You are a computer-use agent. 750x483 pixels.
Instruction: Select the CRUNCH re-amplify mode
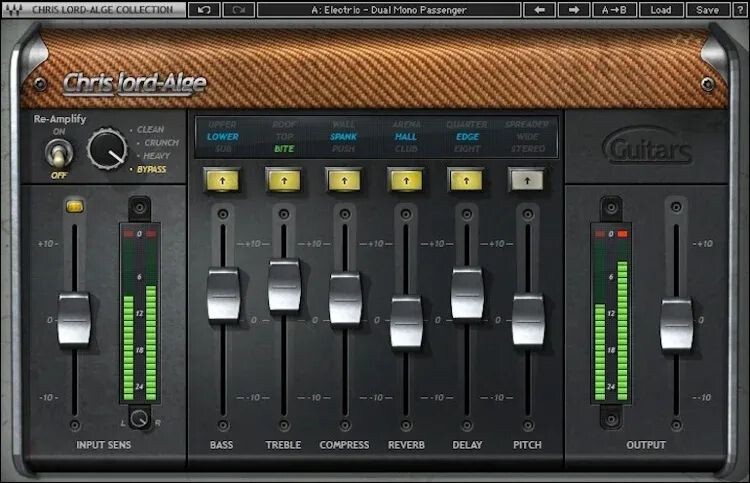pyautogui.click(x=161, y=143)
